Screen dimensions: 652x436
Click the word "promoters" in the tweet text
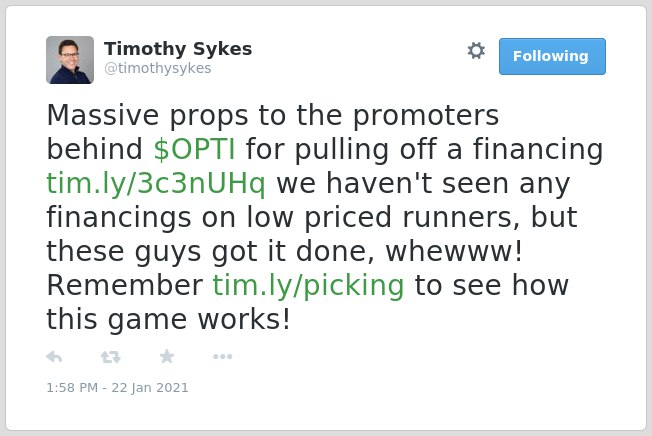(426, 116)
